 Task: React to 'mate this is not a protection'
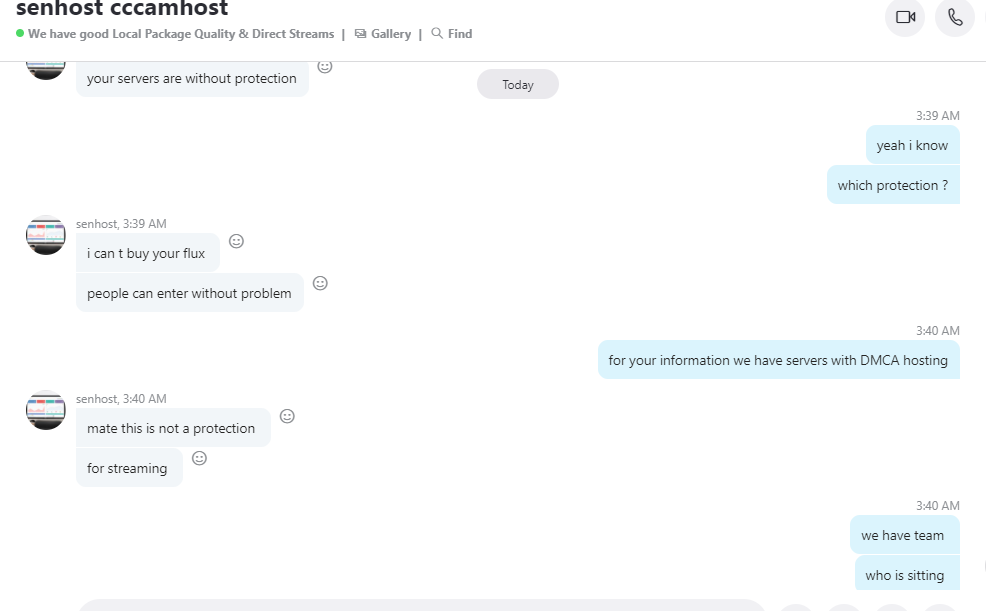click(x=287, y=416)
